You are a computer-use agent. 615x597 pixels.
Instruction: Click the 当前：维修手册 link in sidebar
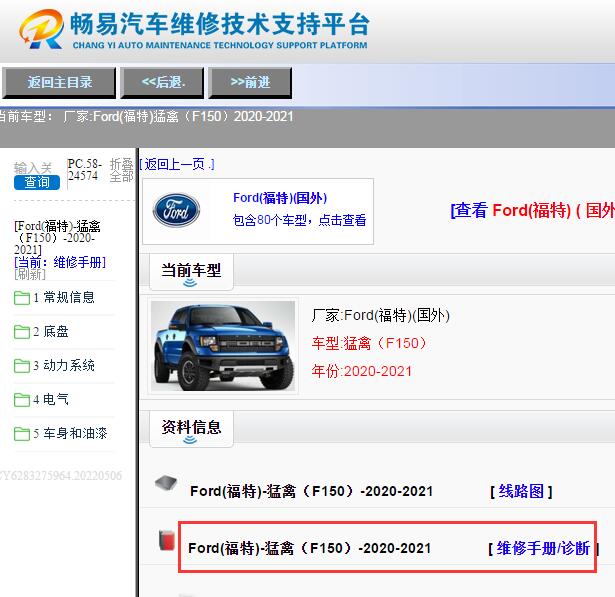60,262
